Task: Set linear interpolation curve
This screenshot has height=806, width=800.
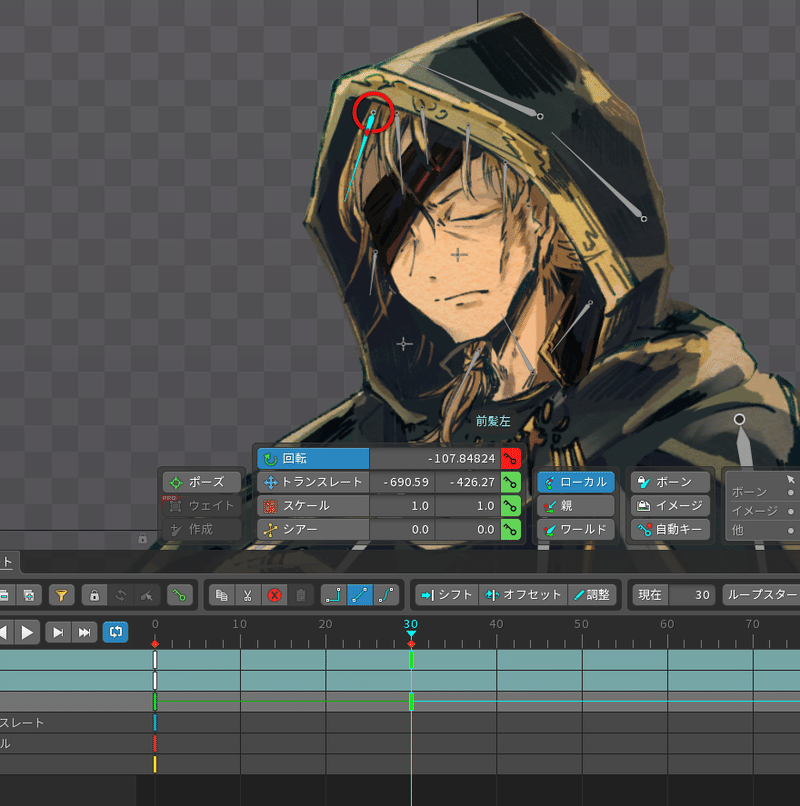Action: click(x=360, y=595)
